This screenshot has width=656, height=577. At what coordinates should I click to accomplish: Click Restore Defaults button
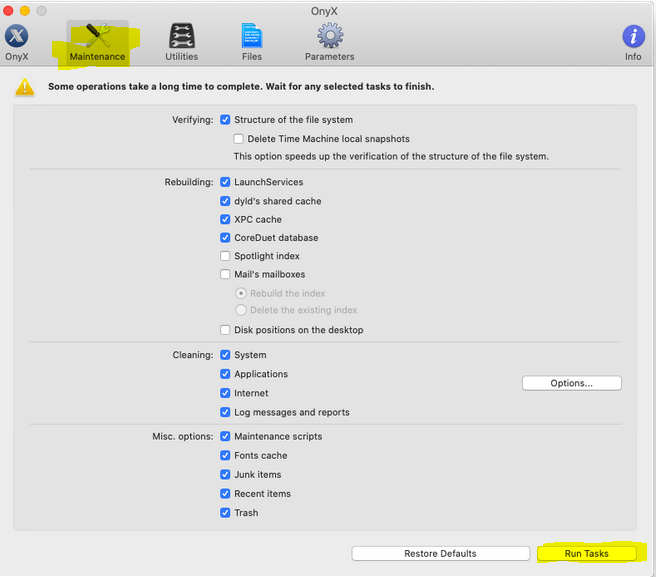coord(441,554)
